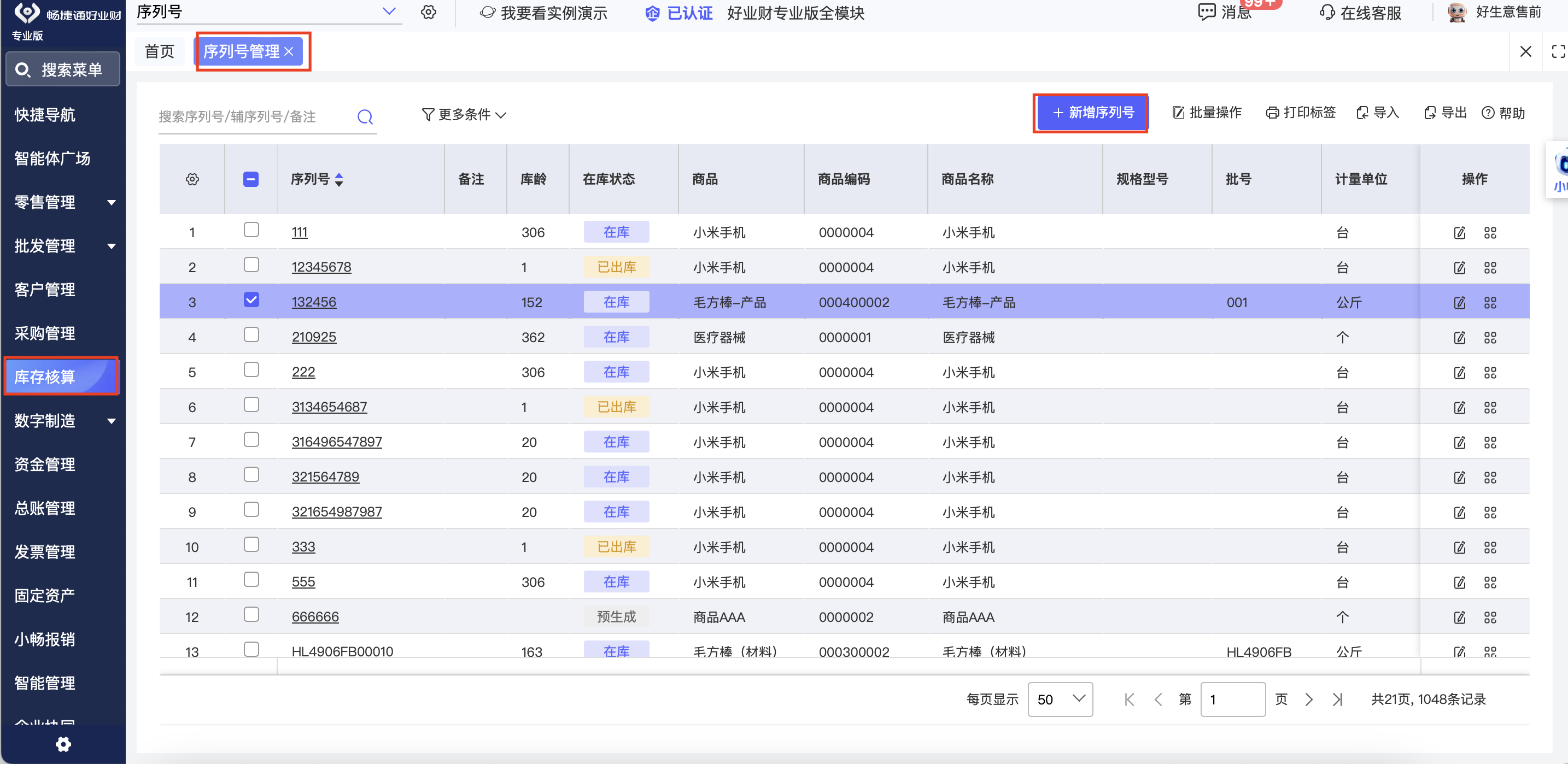Click the 打印标签 print label button

coord(1301,113)
